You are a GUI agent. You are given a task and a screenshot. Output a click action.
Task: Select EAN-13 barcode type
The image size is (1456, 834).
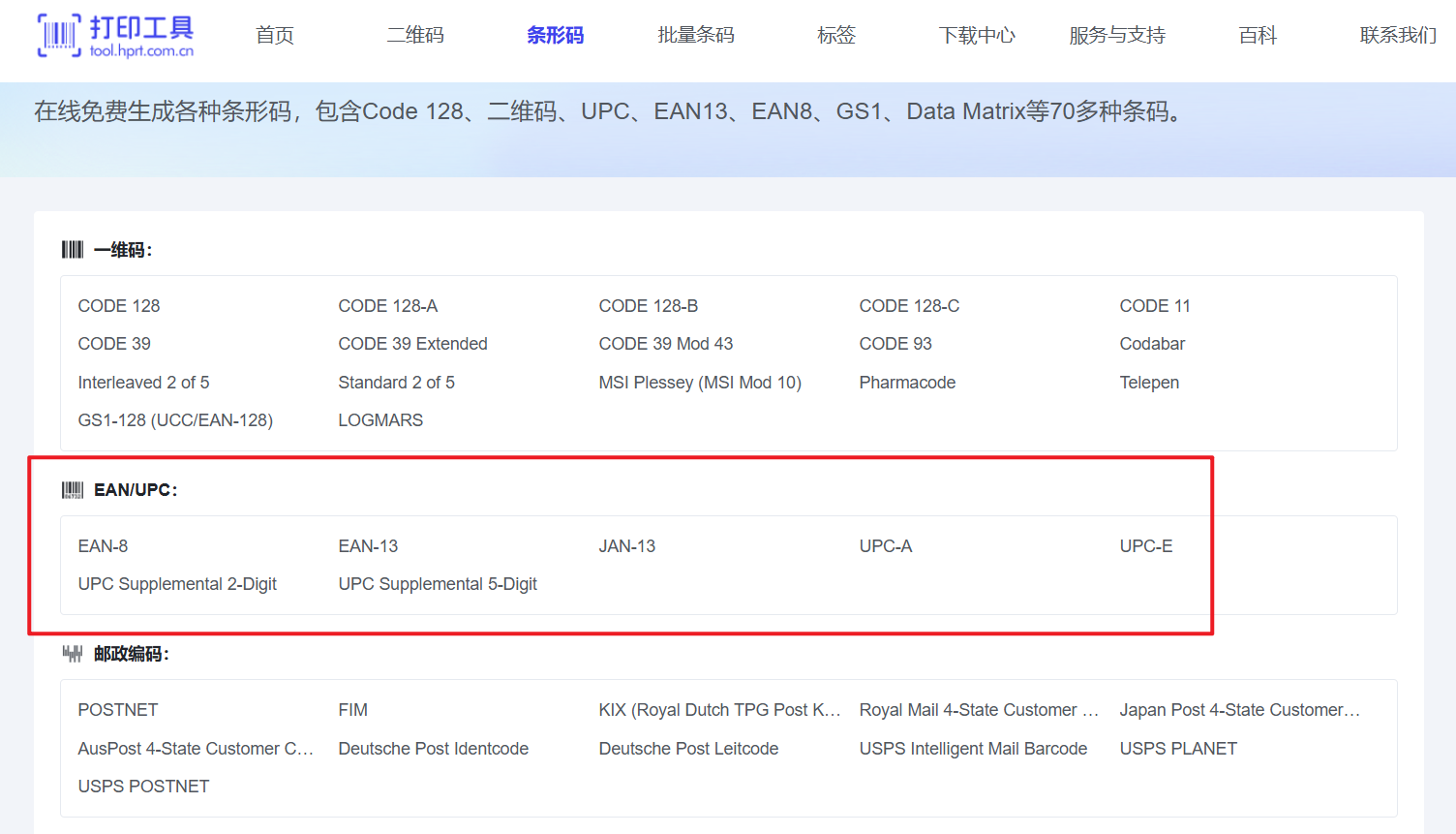tap(368, 546)
